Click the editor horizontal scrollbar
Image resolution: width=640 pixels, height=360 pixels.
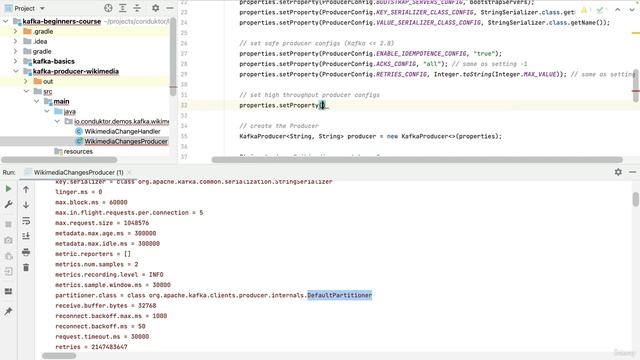point(417,160)
